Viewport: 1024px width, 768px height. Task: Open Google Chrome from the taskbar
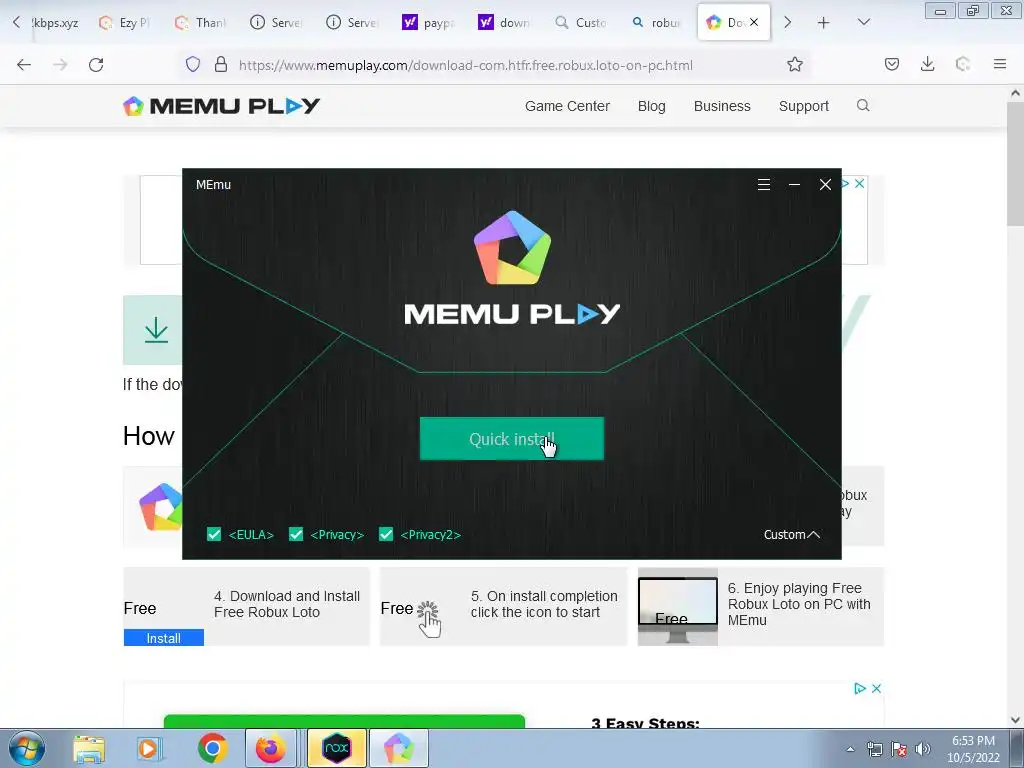point(212,748)
